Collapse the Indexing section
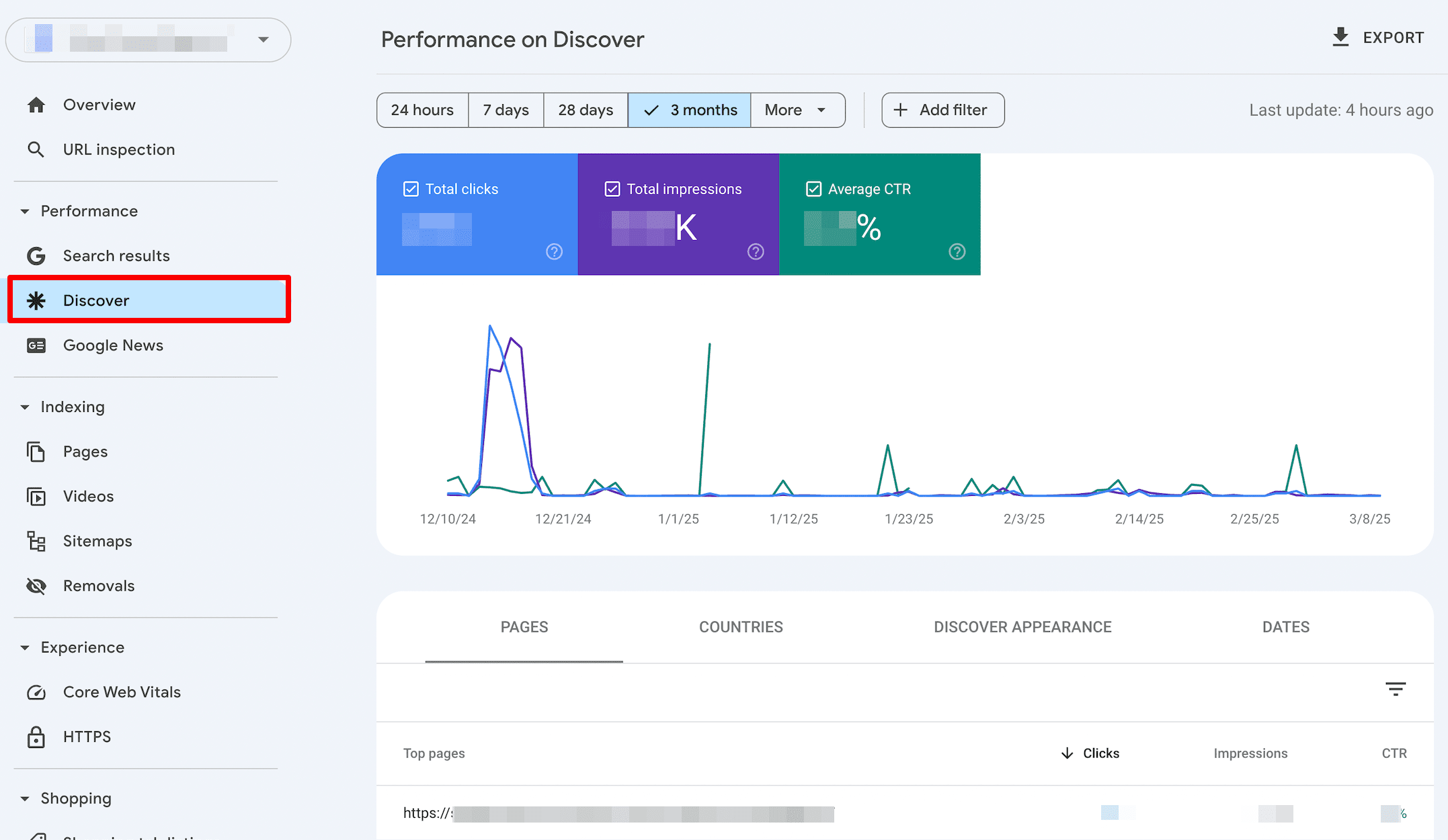The width and height of the screenshot is (1448, 840). (x=25, y=407)
